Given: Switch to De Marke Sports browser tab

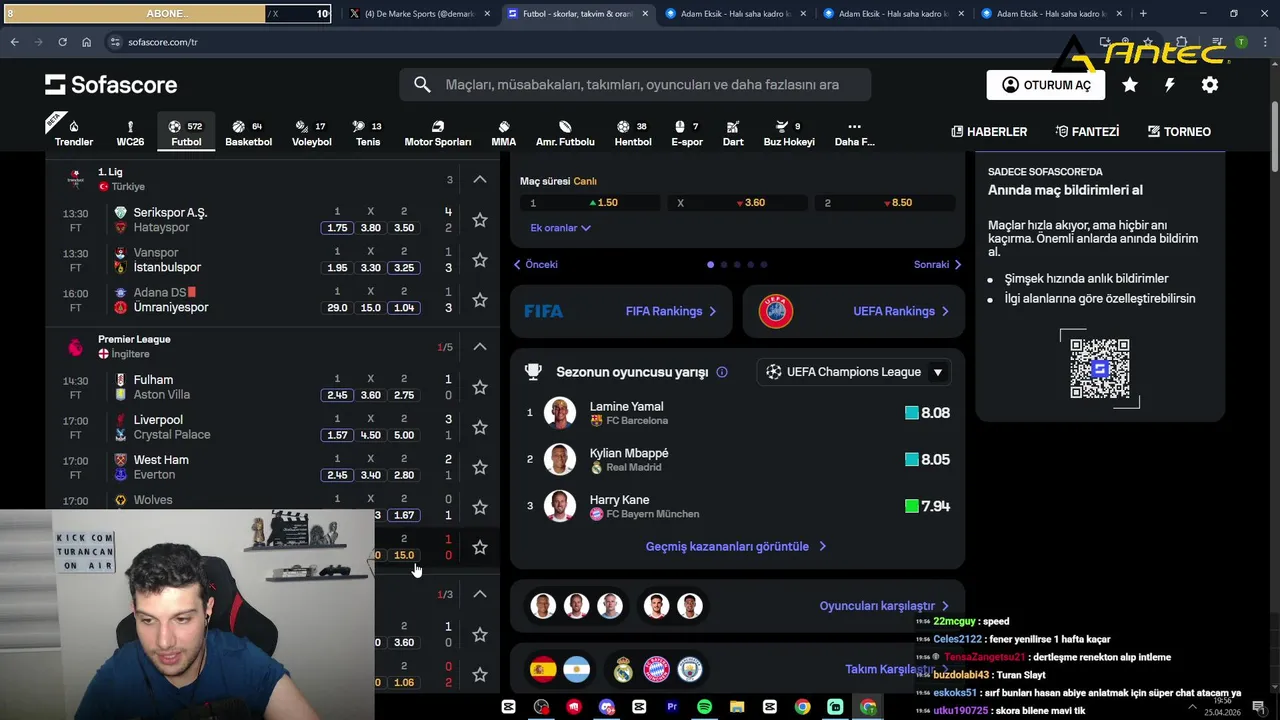Looking at the screenshot, I should [418, 14].
